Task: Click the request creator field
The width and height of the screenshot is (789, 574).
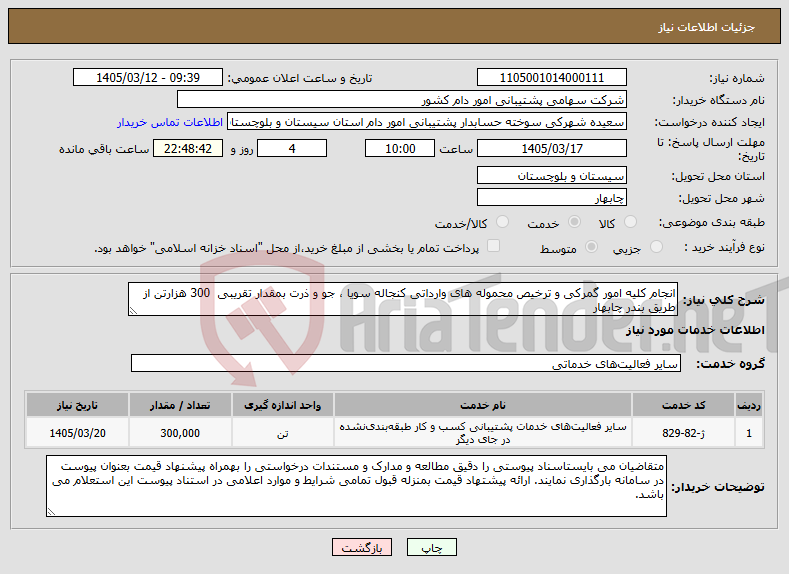Action: (x=427, y=122)
